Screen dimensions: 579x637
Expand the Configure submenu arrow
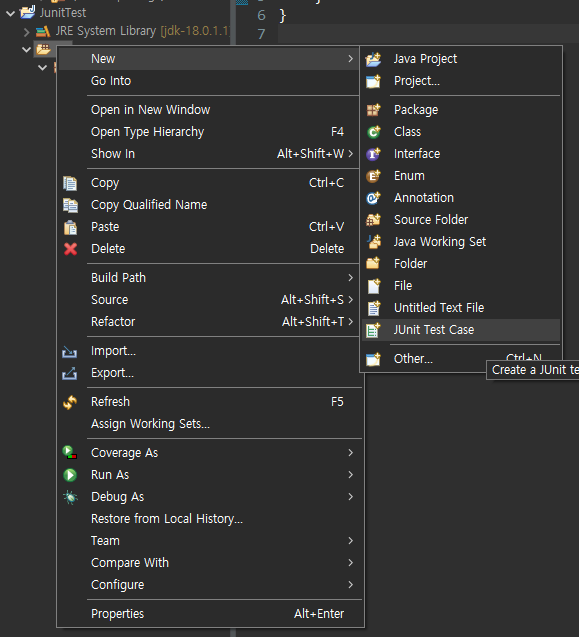pos(350,585)
